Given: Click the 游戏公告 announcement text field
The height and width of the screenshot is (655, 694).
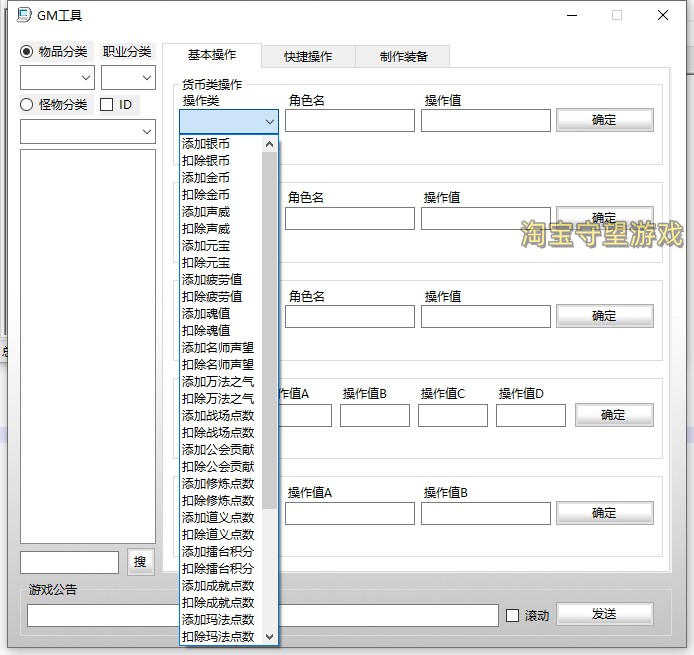Looking at the screenshot, I should 263,616.
